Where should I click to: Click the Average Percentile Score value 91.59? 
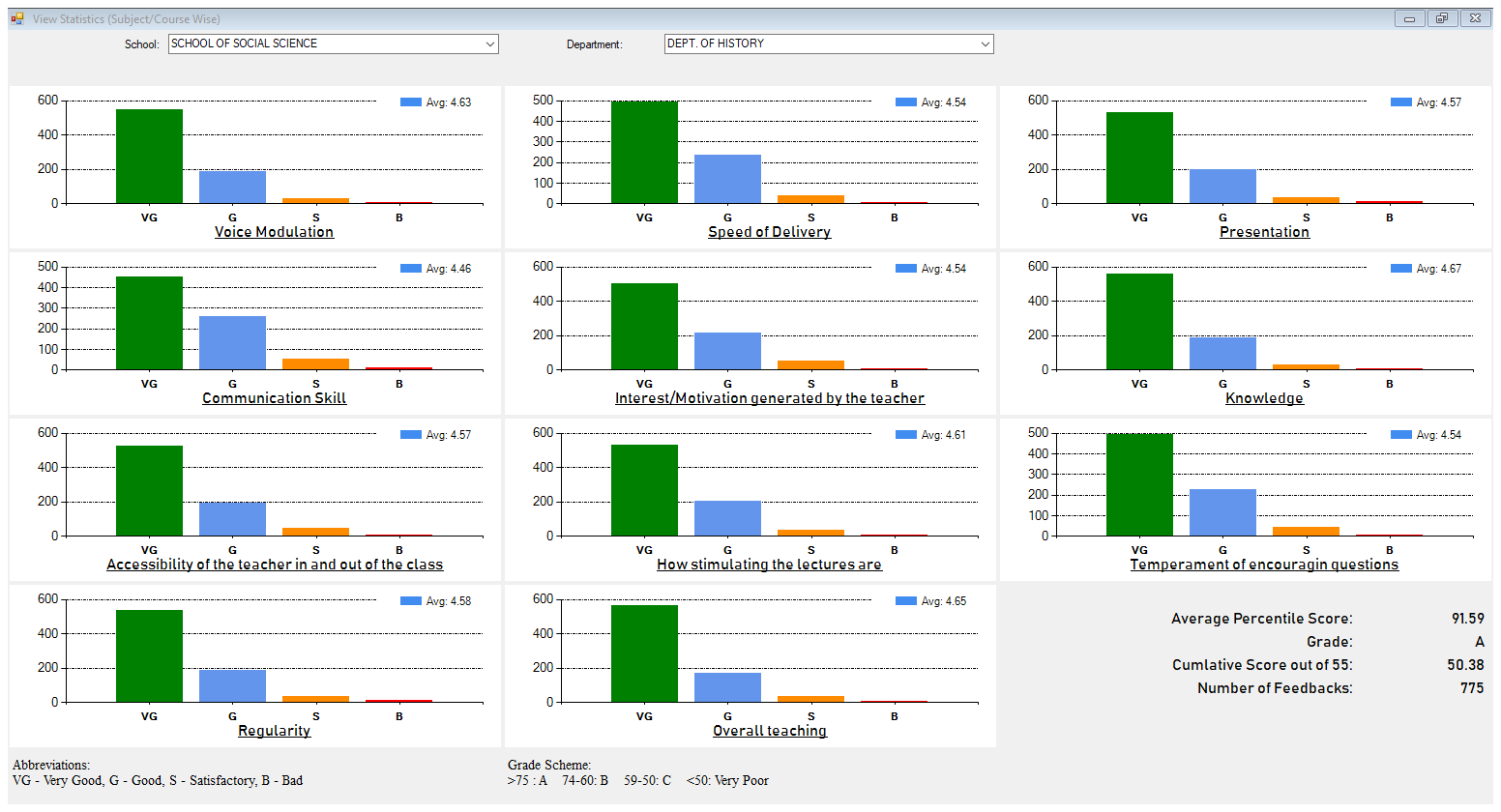tap(1467, 619)
